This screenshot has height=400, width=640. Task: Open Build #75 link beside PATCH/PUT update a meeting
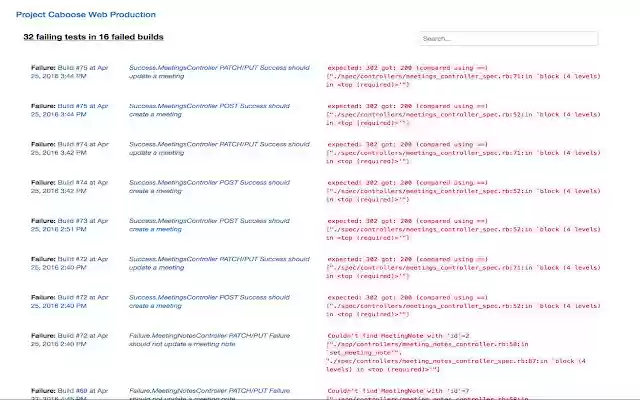click(70, 72)
